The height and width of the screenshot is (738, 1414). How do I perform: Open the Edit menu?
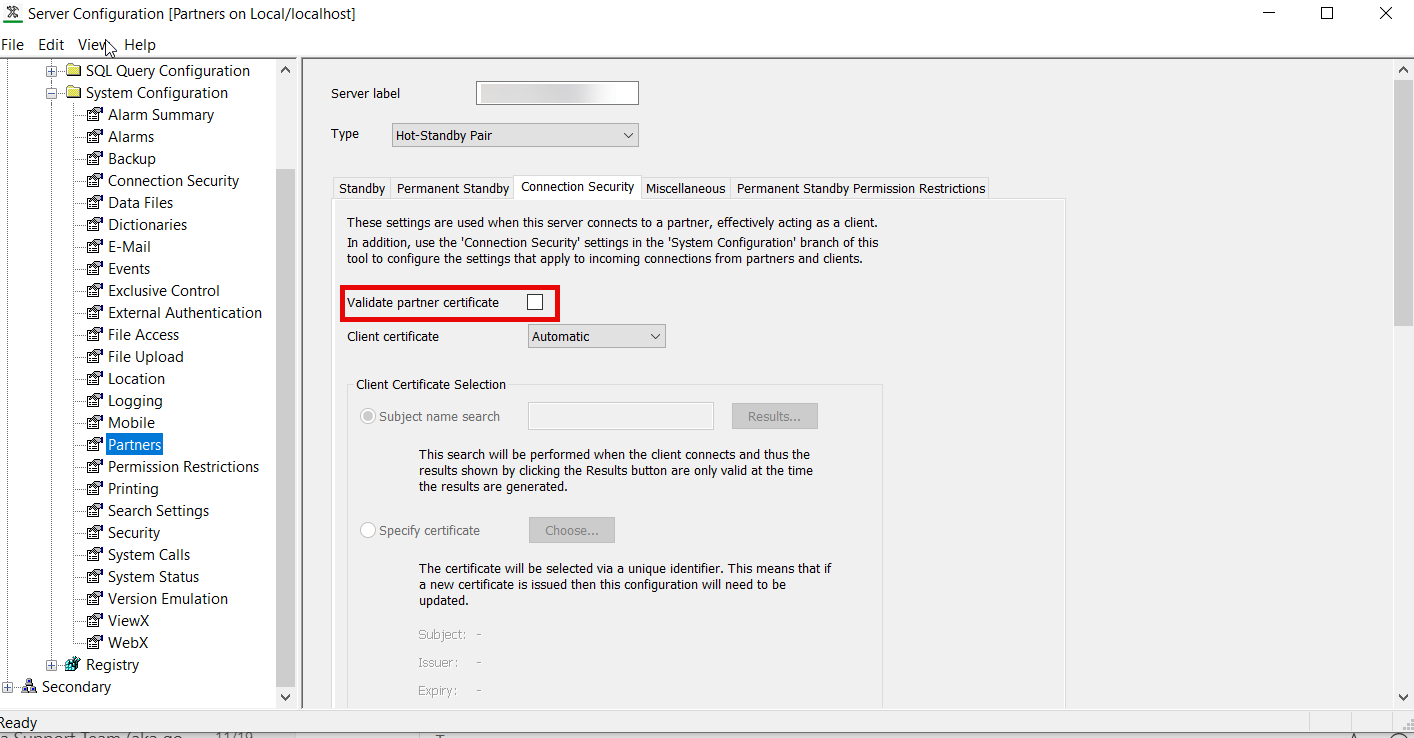tap(51, 45)
